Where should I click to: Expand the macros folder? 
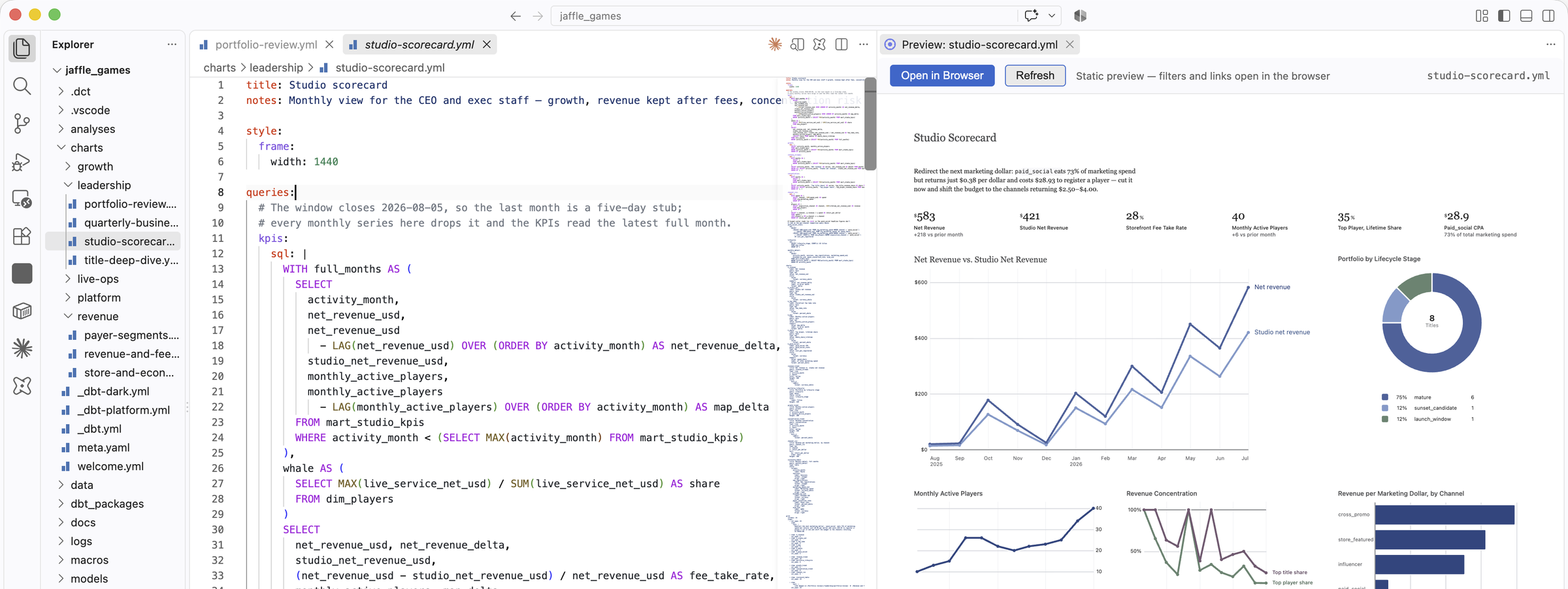(x=61, y=560)
